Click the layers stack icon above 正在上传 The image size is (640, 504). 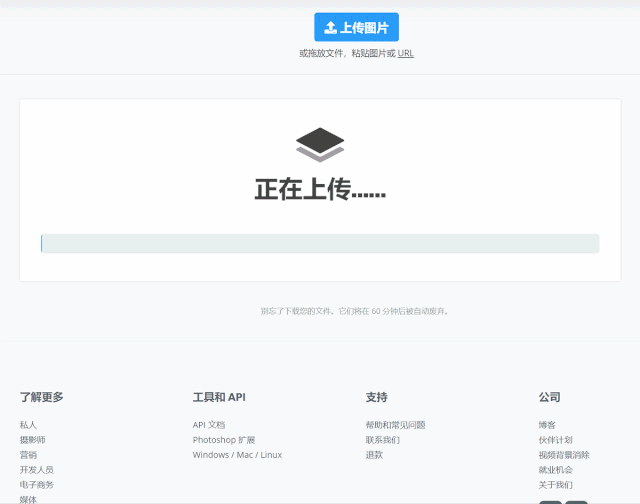[320, 145]
